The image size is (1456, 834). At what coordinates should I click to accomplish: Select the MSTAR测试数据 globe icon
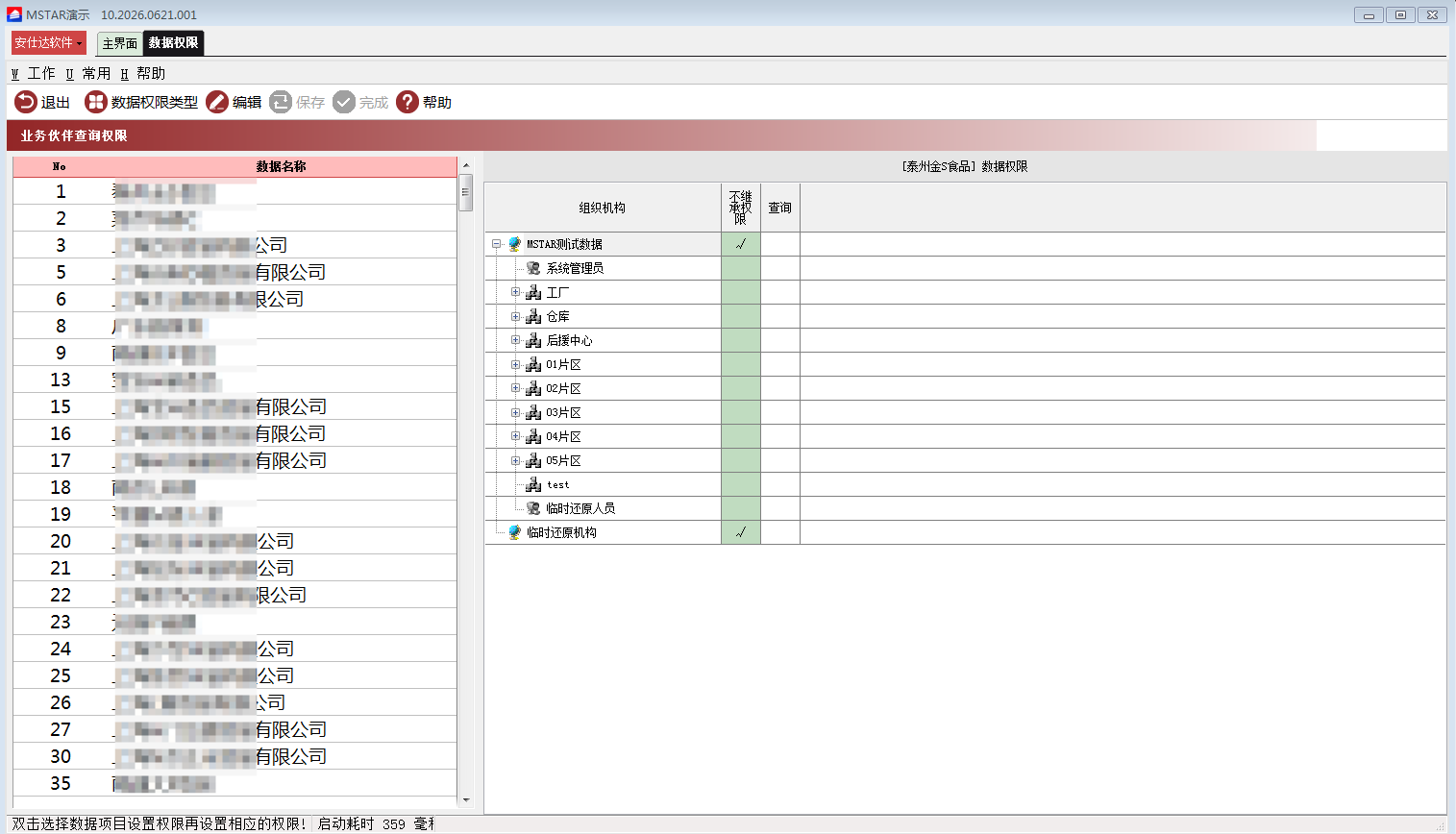tap(515, 244)
